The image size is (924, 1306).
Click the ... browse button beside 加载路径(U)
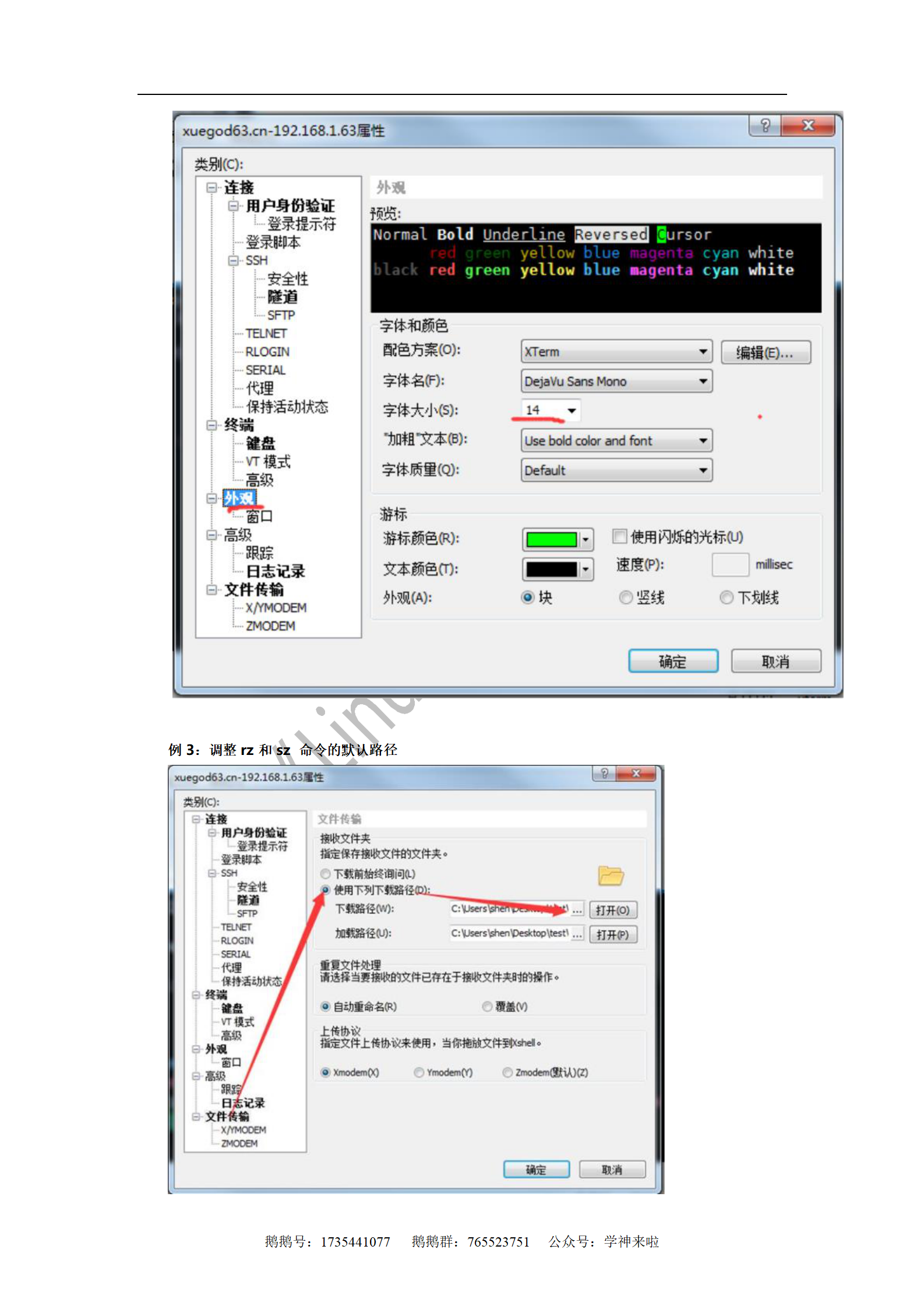[577, 934]
